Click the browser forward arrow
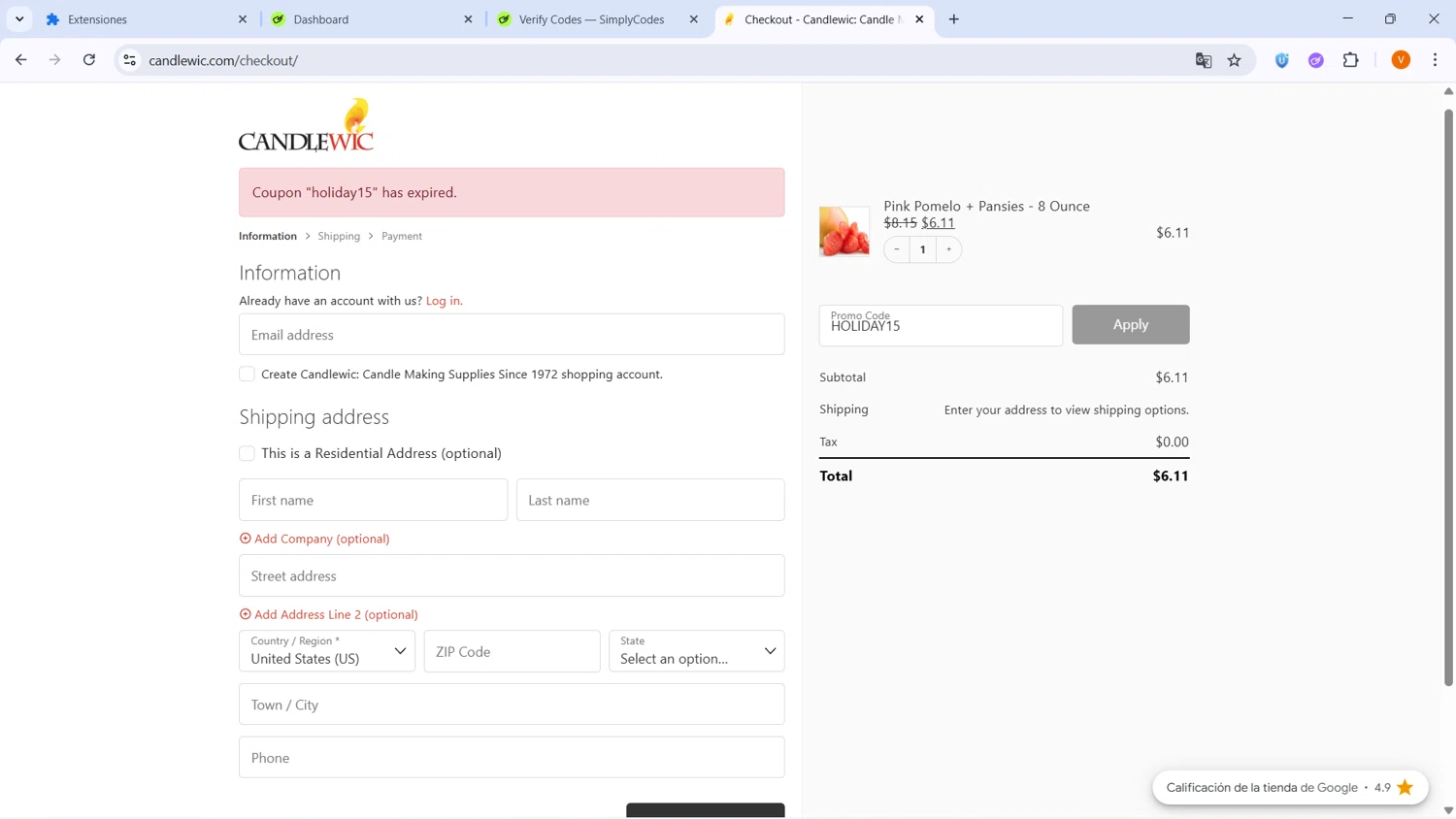Image resolution: width=1456 pixels, height=819 pixels. pos(54,60)
